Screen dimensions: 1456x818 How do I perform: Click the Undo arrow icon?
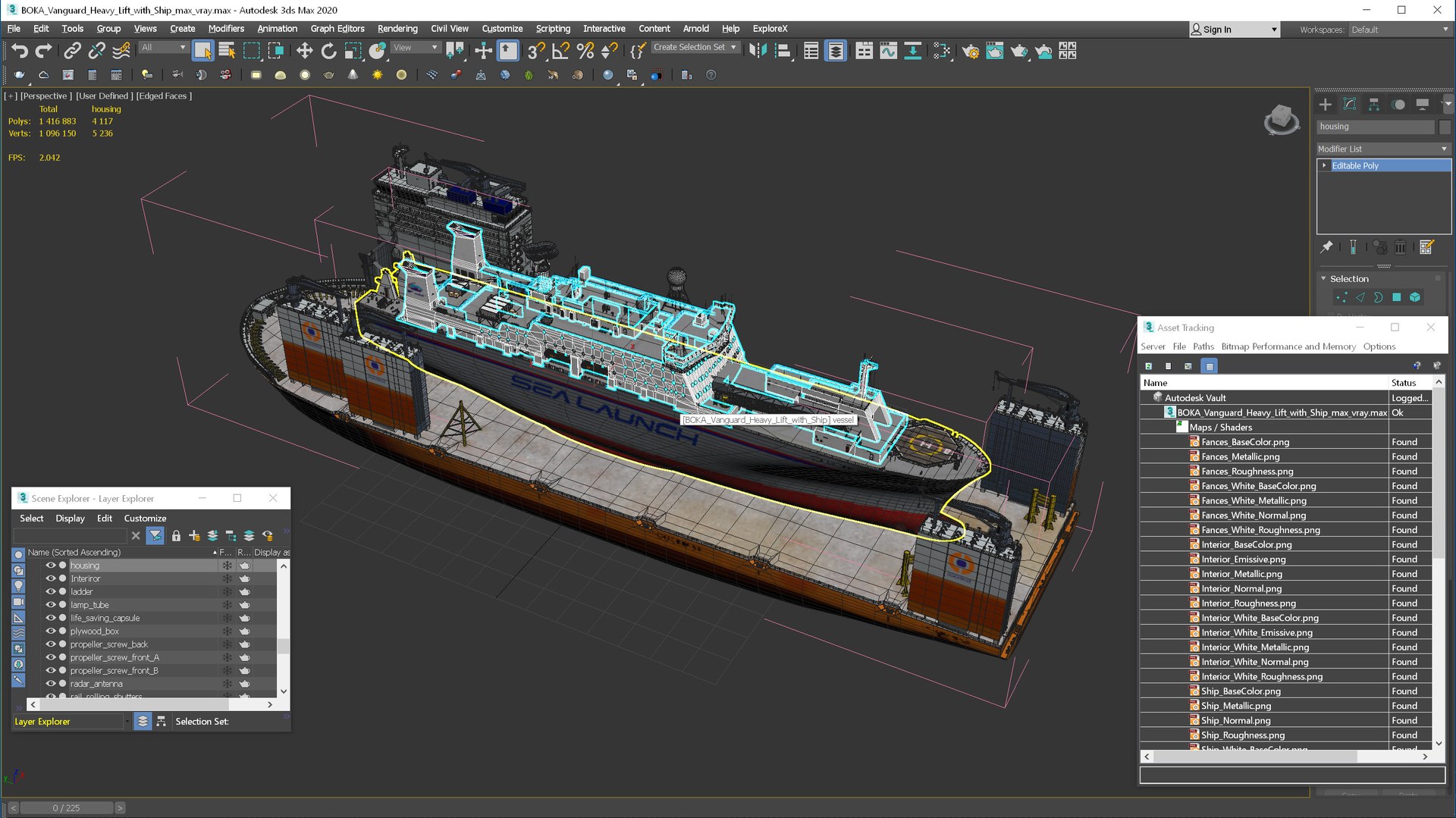[x=20, y=51]
